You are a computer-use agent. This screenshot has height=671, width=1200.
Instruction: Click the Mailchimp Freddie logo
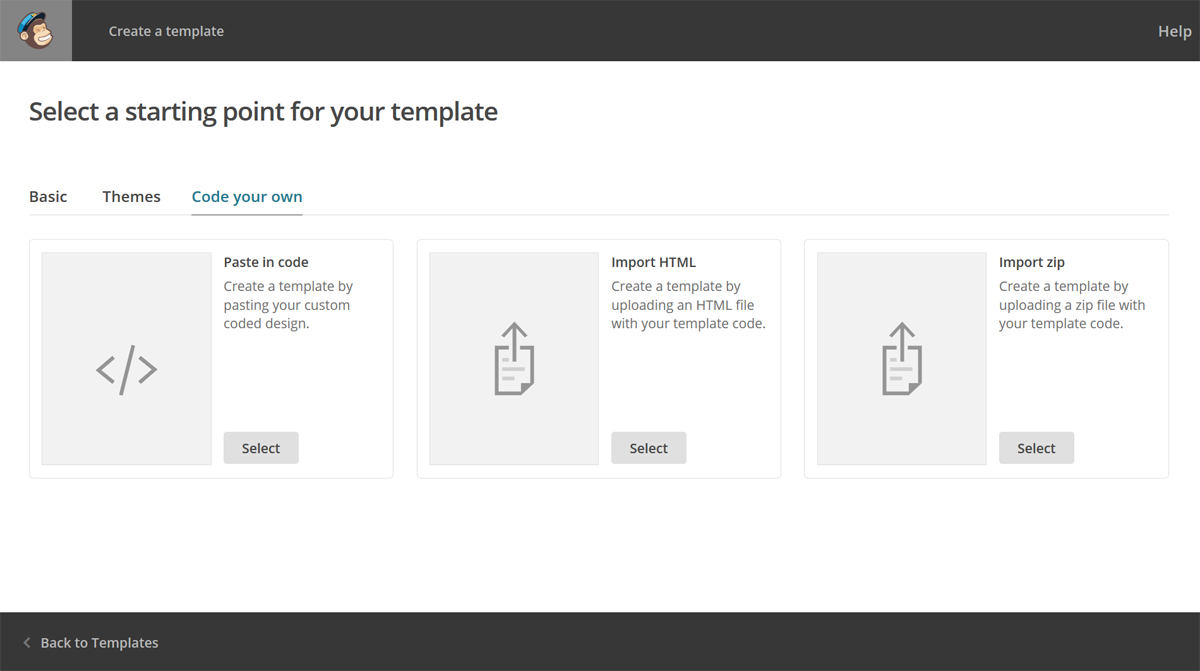click(36, 31)
